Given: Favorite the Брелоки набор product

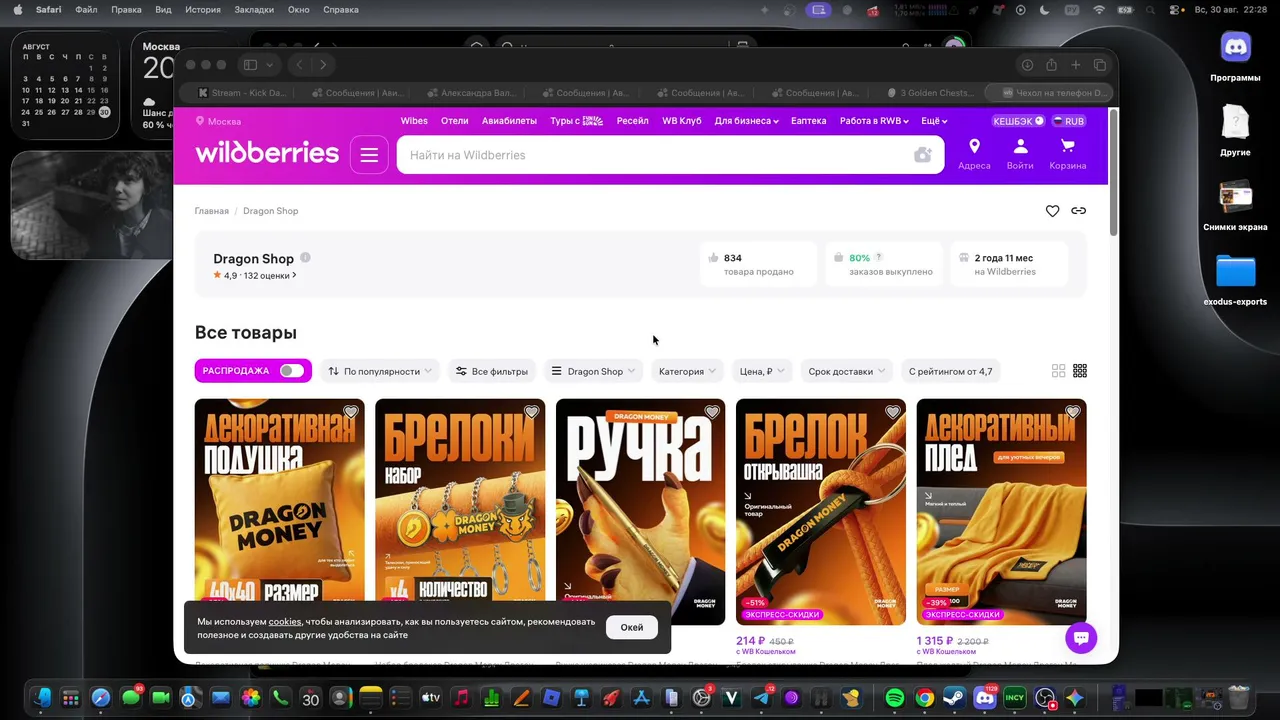Looking at the screenshot, I should pyautogui.click(x=532, y=412).
